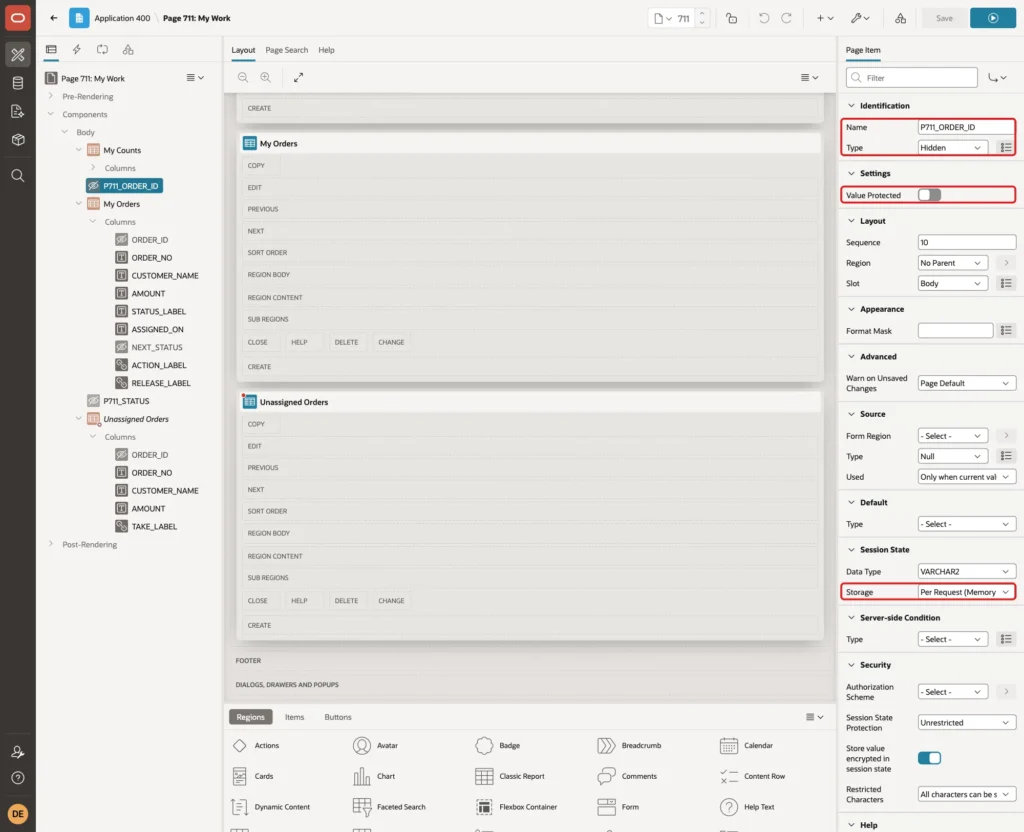Redo the last change
The height and width of the screenshot is (832, 1024).
pyautogui.click(x=786, y=18)
